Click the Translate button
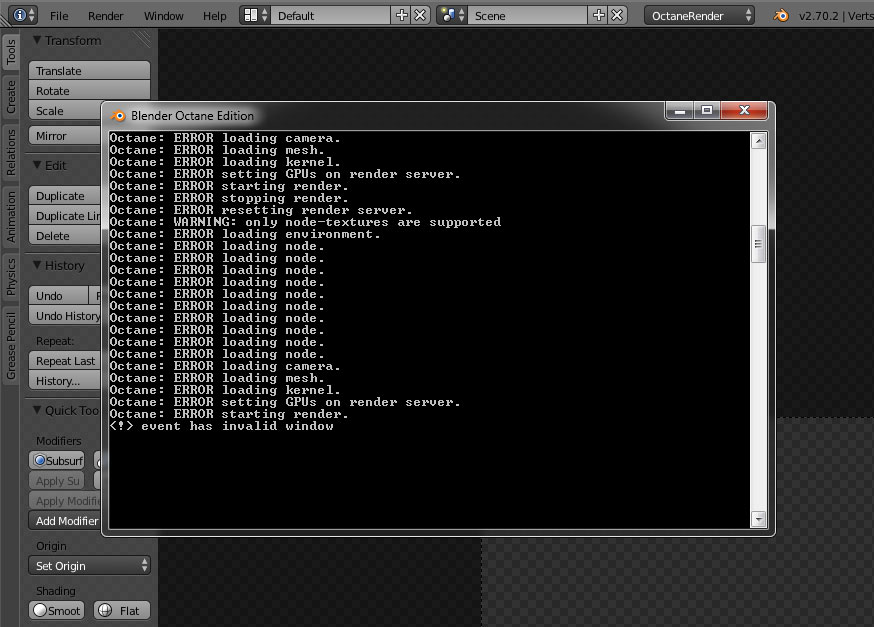Viewport: 874px width, 627px height. tap(89, 71)
